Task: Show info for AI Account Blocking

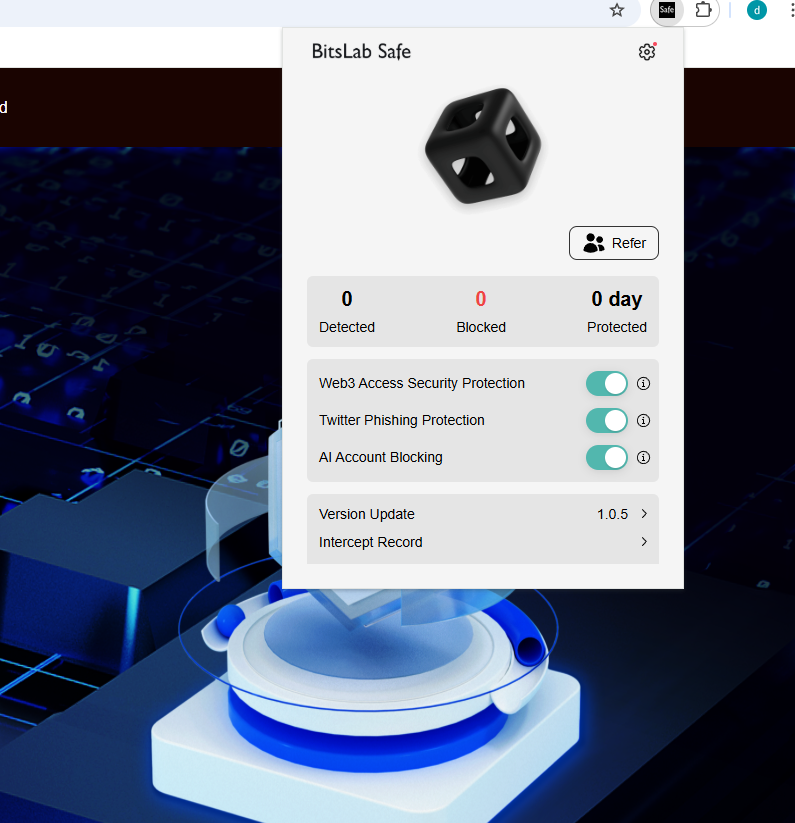Action: pyautogui.click(x=643, y=458)
